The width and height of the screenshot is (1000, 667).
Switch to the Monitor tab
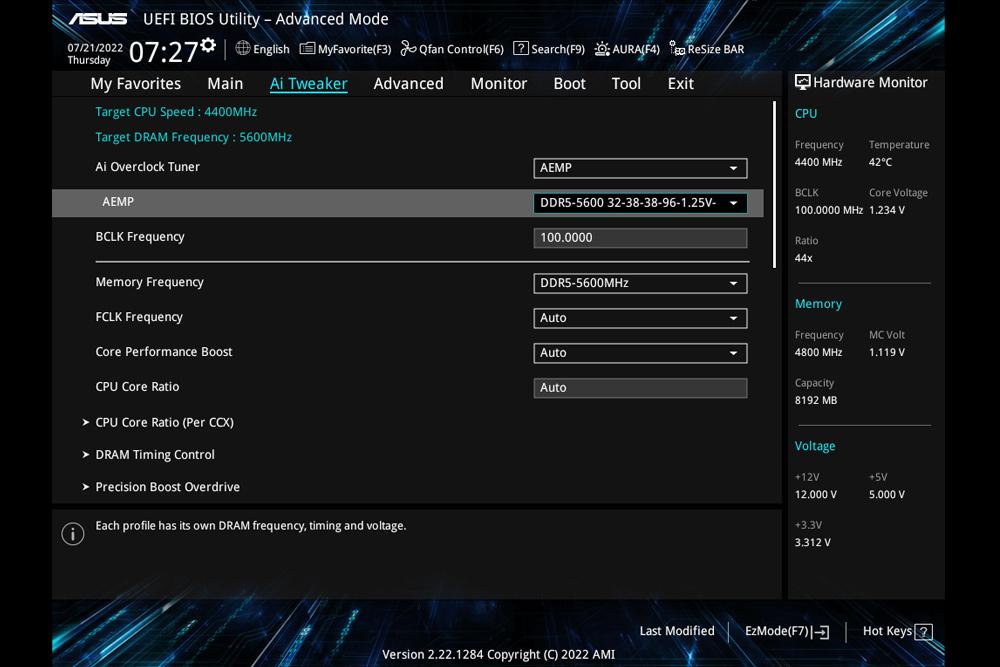[x=498, y=83]
